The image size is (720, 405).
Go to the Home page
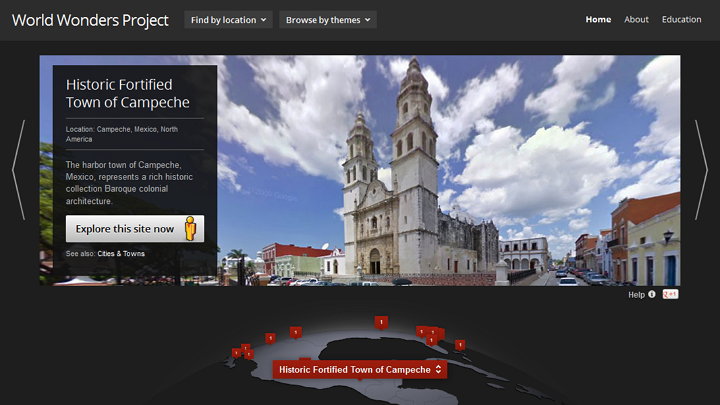(598, 19)
